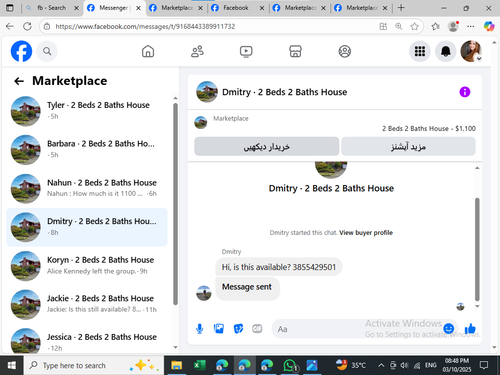Open the Nahun 2 Beds 2 Baths conversation

pyautogui.click(x=87, y=188)
